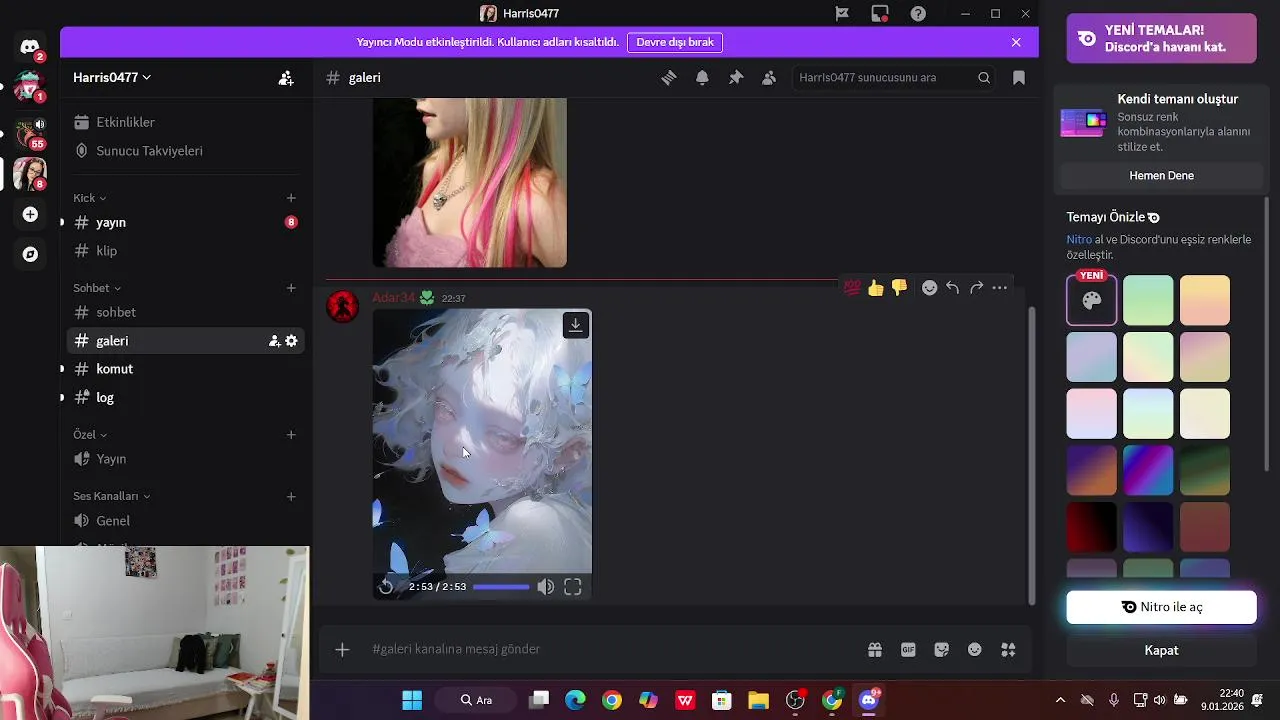Open Nitro link in theme description
The image size is (1280, 720).
click(x=1079, y=240)
